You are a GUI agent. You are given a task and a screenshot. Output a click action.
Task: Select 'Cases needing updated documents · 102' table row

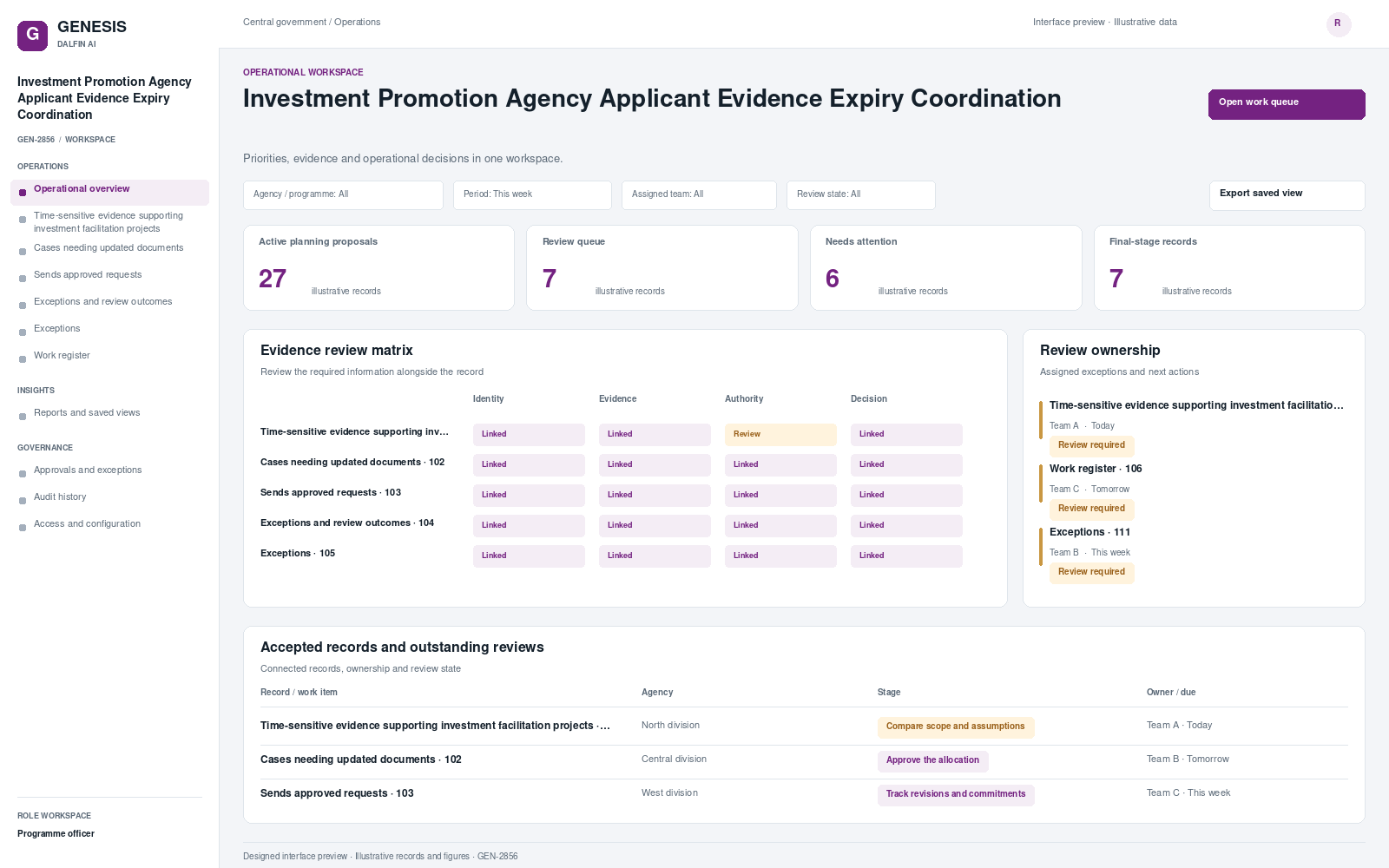coord(804,761)
